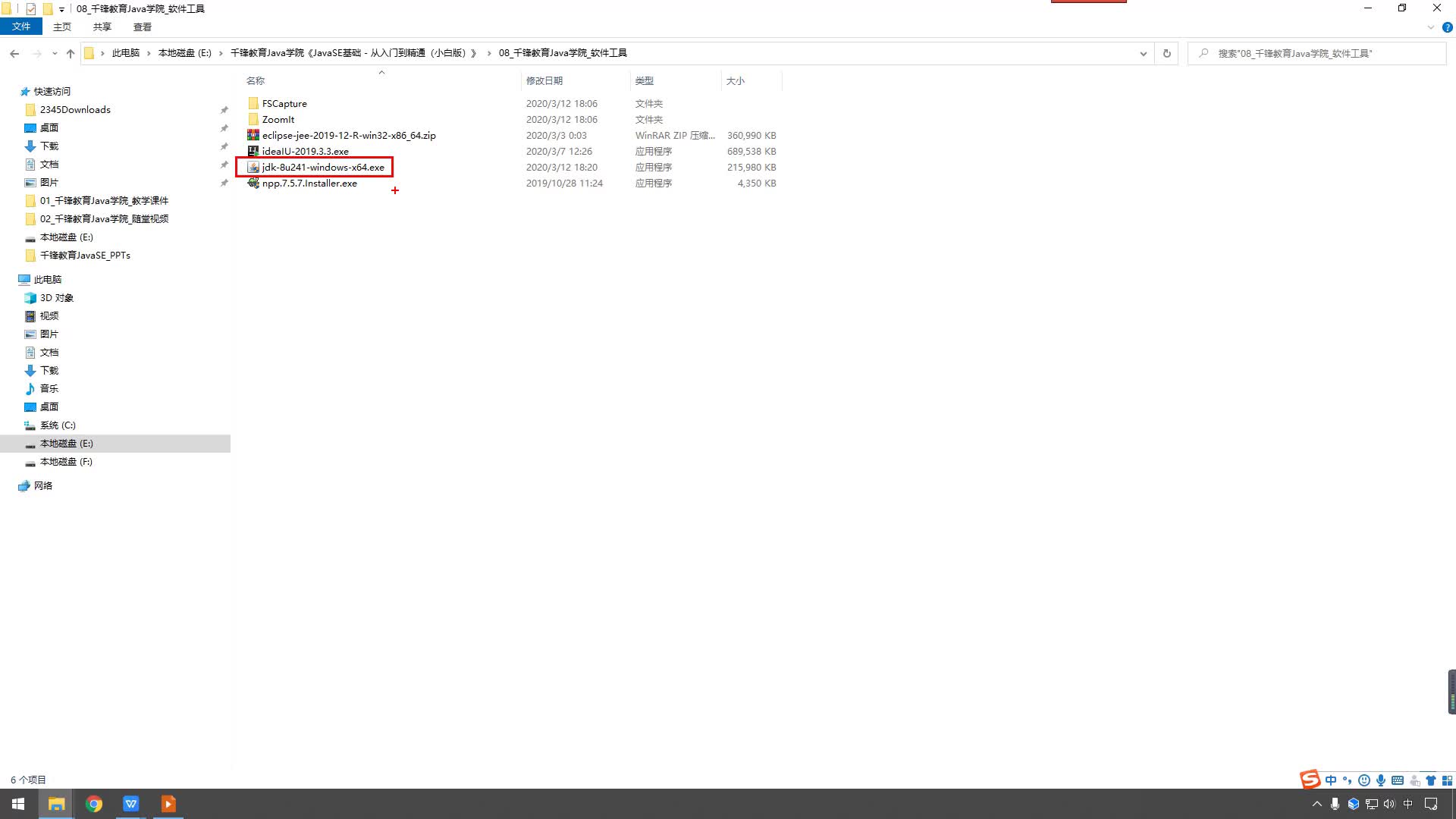Viewport: 1456px width, 819px height.
Task: Select 快速访问 in navigation pane
Action: (52, 91)
